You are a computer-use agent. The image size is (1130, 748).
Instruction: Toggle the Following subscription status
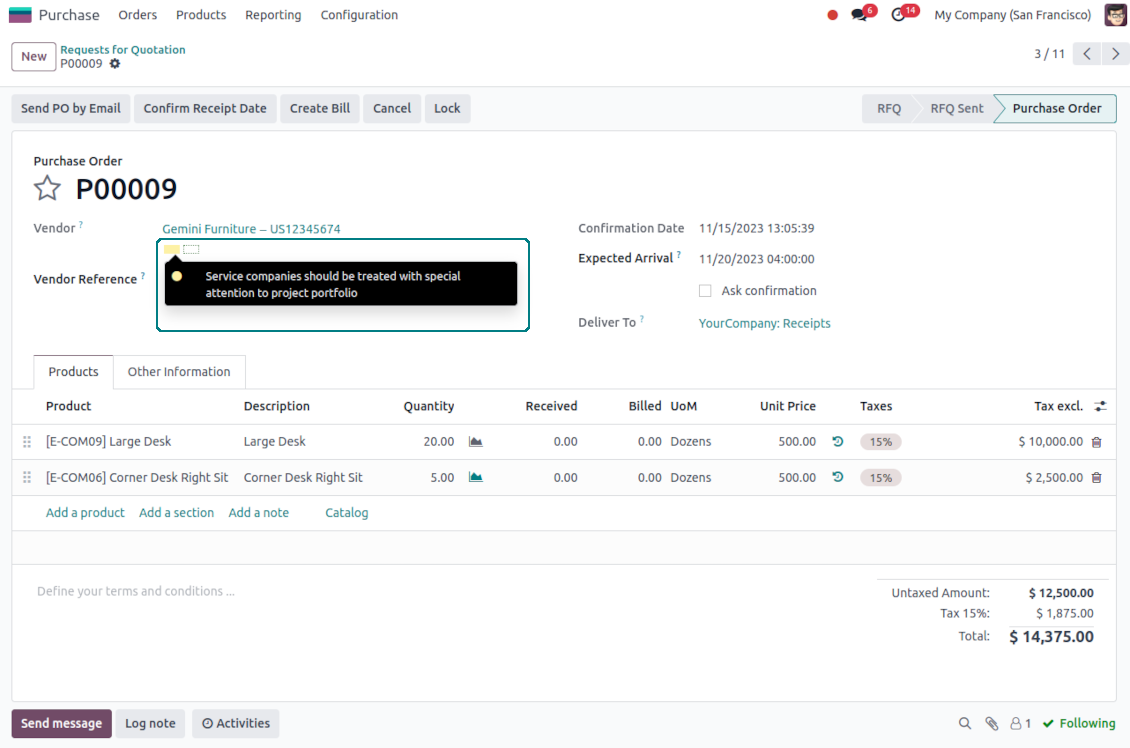point(1078,723)
